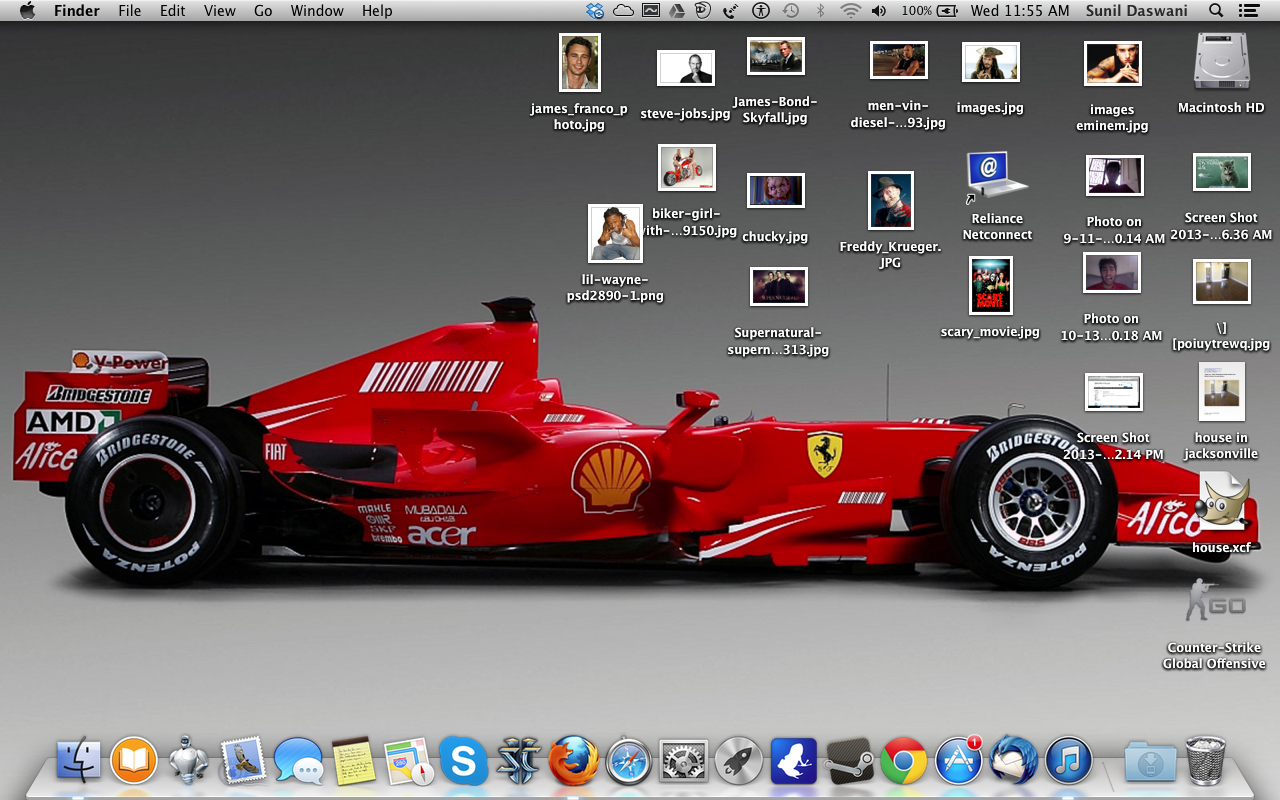Open the volume control in menu bar
The width and height of the screenshot is (1280, 800).
(879, 11)
